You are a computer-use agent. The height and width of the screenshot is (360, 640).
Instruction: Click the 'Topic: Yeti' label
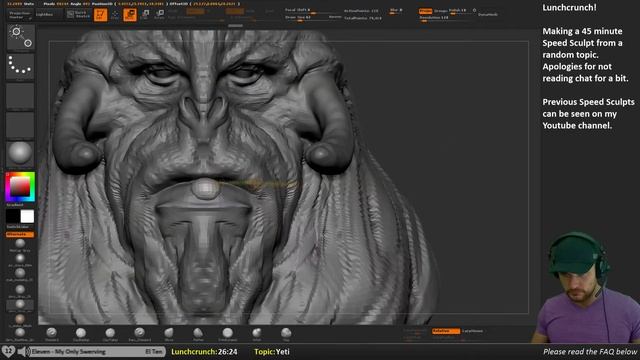coord(272,352)
